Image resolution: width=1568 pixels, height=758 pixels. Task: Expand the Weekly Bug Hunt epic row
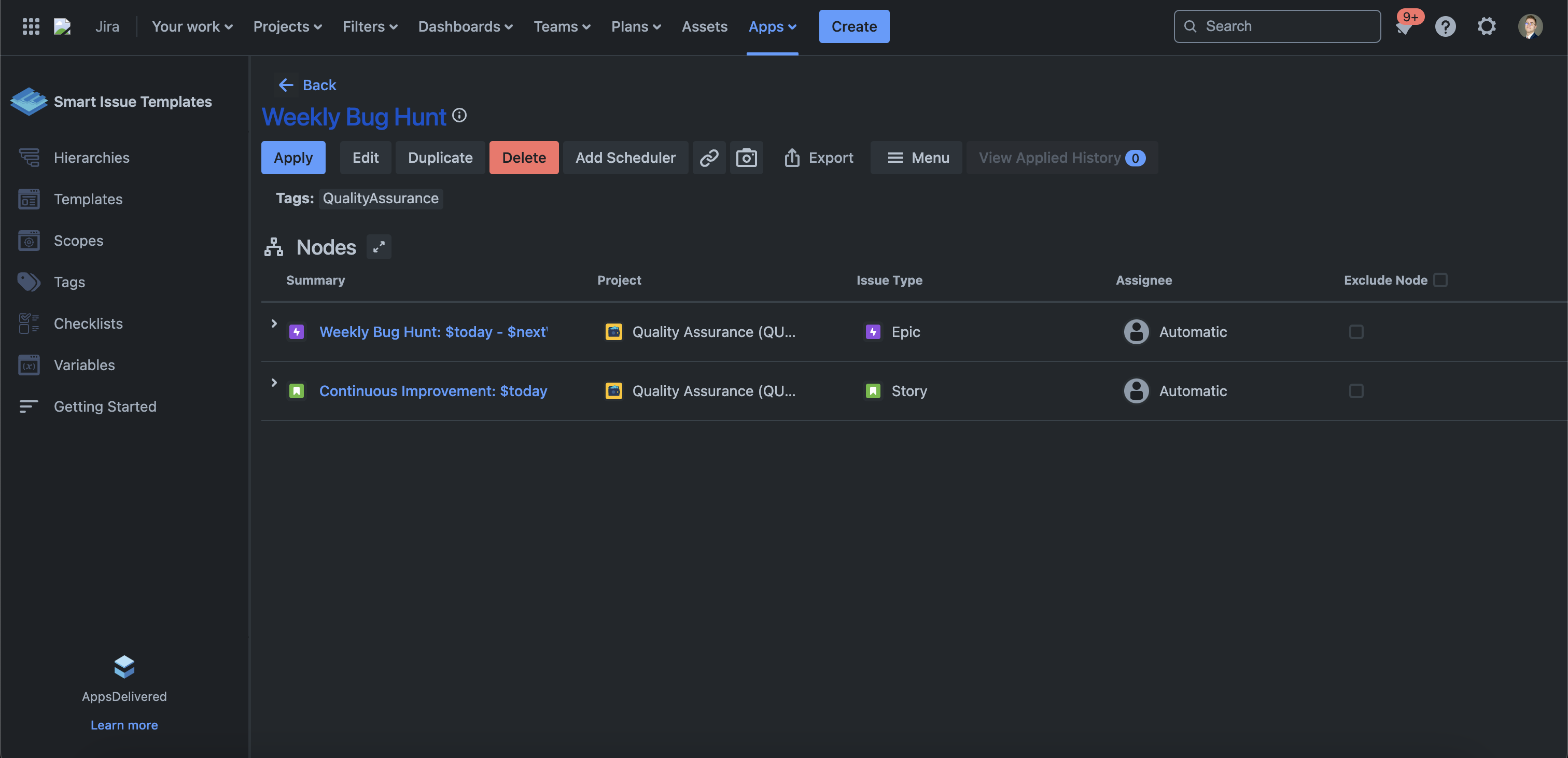tap(274, 324)
